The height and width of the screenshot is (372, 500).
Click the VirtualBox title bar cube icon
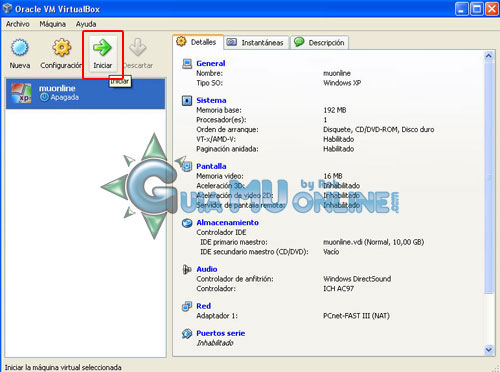click(7, 9)
